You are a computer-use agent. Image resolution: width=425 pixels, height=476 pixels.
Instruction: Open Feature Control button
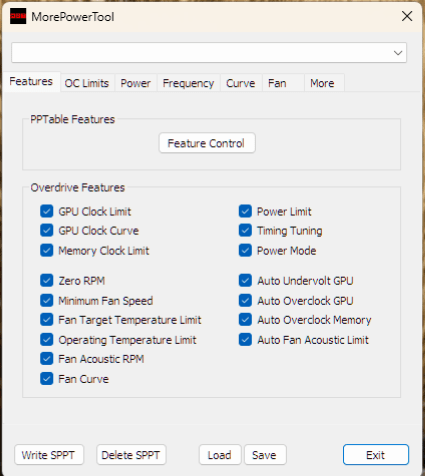(207, 143)
